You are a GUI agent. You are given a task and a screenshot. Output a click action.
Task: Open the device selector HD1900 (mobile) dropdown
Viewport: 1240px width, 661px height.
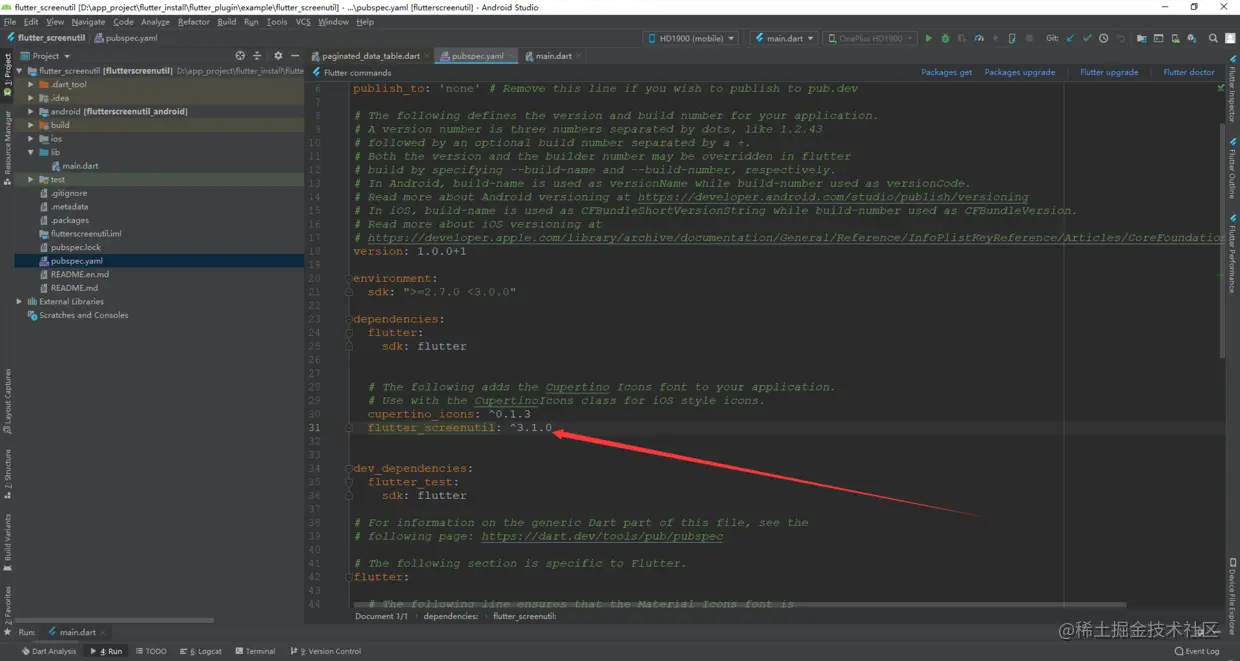(x=692, y=38)
